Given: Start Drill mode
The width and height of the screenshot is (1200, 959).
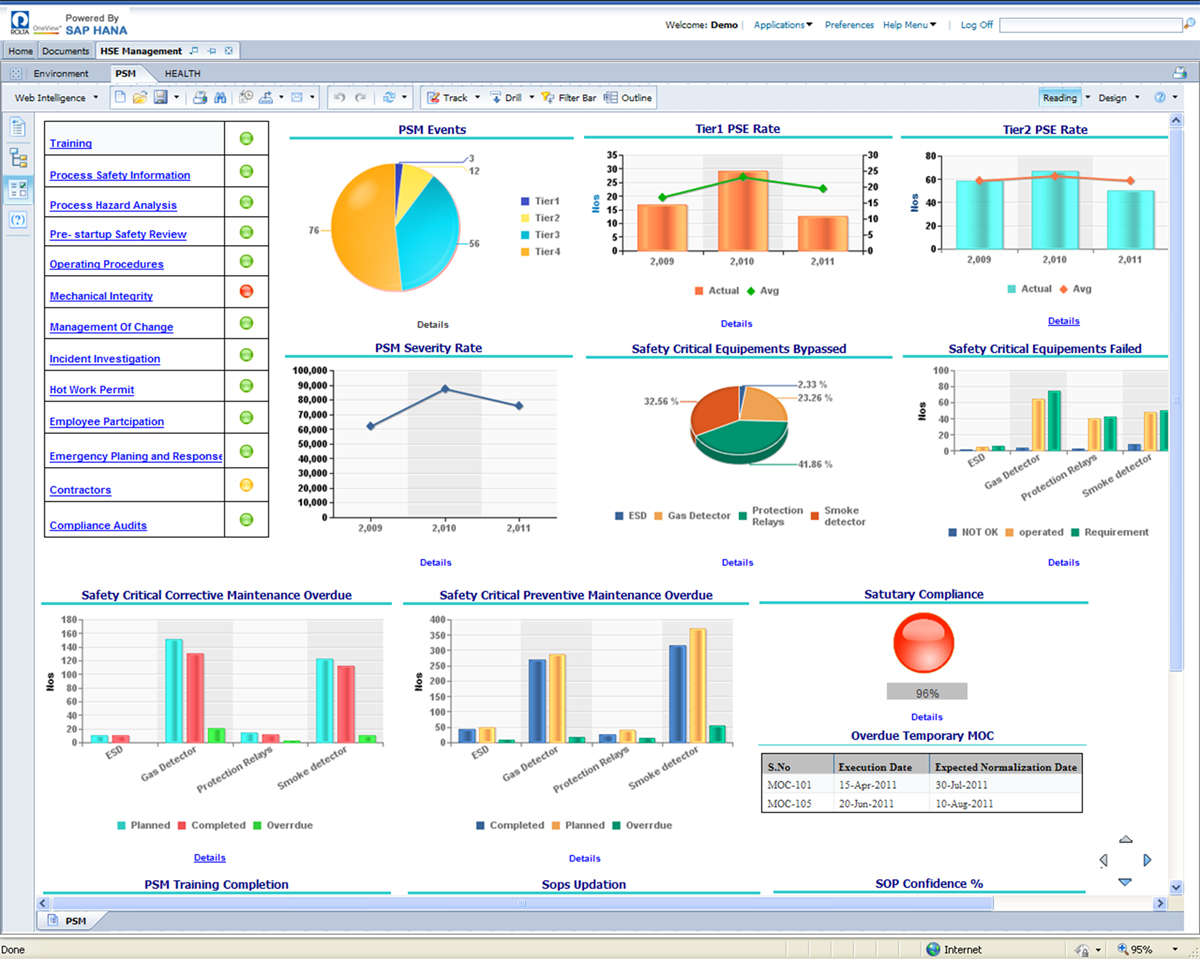Looking at the screenshot, I should tap(506, 98).
